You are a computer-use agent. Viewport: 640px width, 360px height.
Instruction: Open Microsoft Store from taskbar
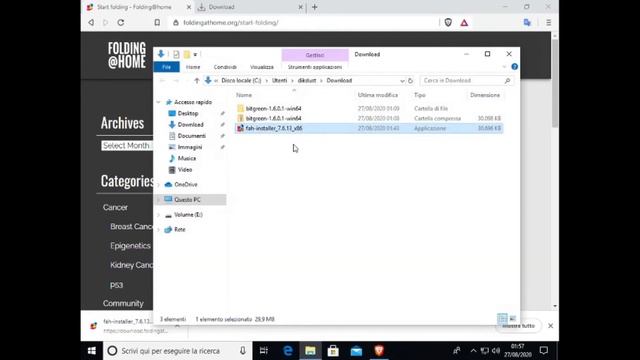[333, 351]
